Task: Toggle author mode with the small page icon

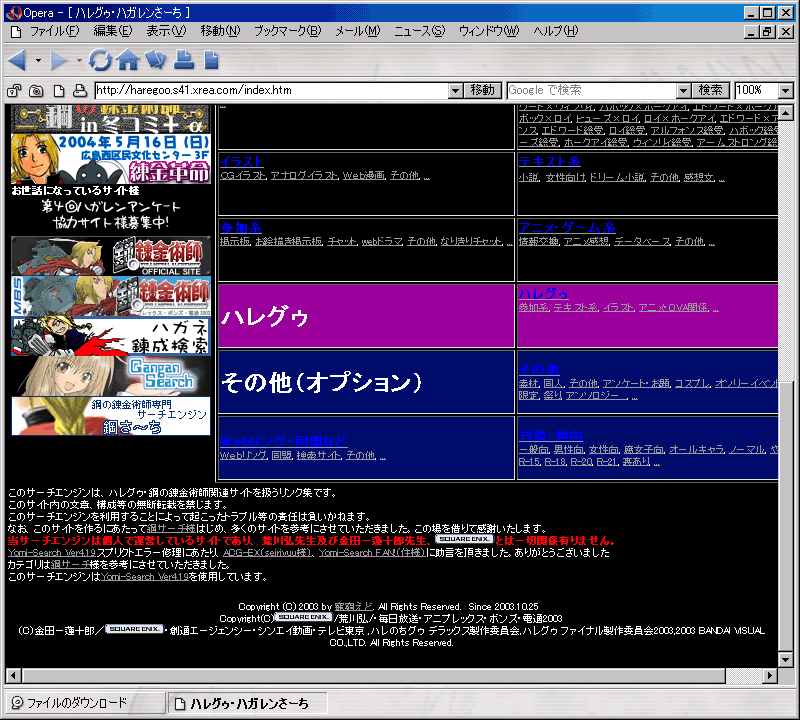Action: coord(59,91)
